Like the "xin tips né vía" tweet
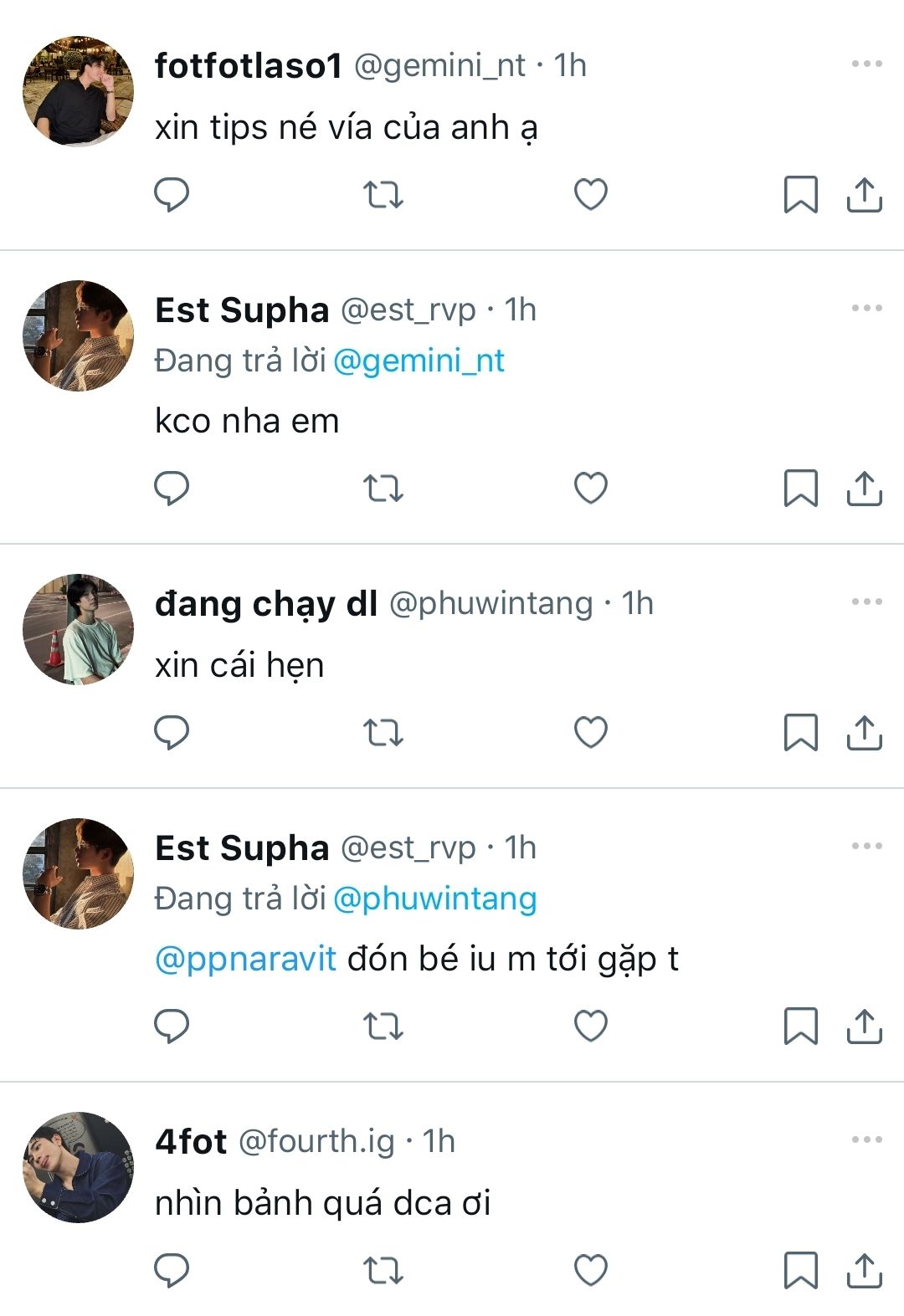This screenshot has width=904, height=1316. coord(590,195)
